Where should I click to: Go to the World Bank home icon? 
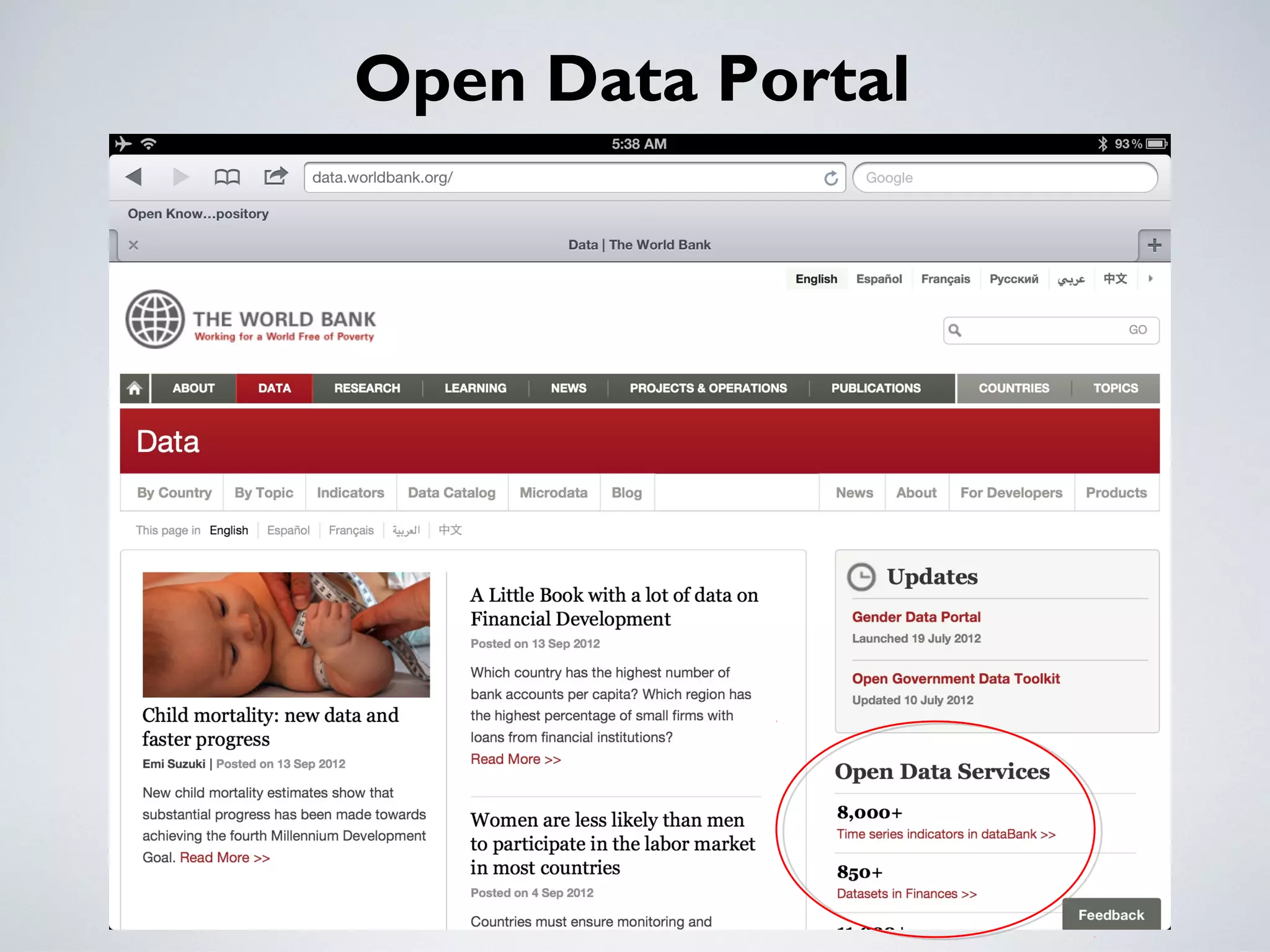[135, 389]
